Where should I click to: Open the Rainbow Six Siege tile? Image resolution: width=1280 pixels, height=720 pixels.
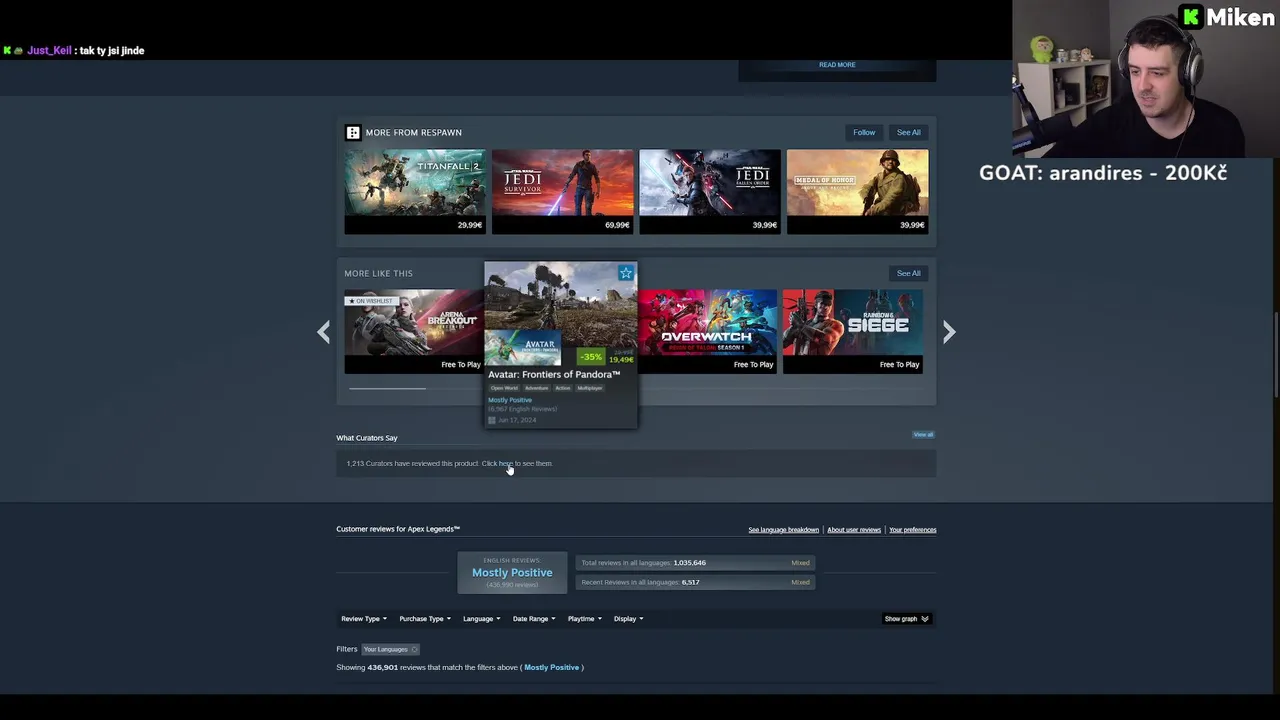coord(853,331)
